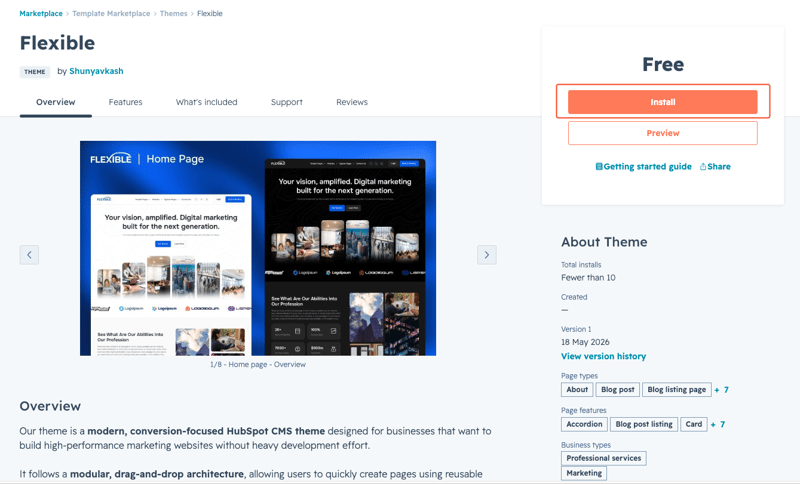Click the Blog post listing feature tag
800x484 pixels.
644,424
